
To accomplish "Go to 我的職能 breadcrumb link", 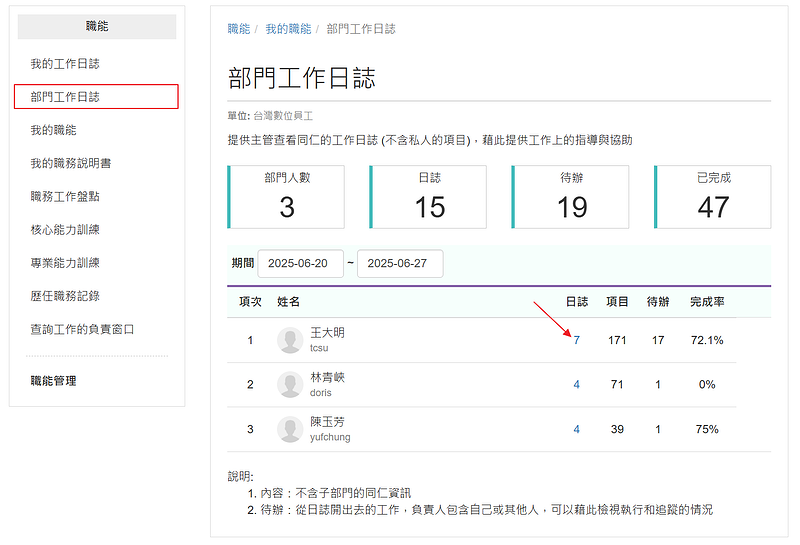I will point(288,29).
